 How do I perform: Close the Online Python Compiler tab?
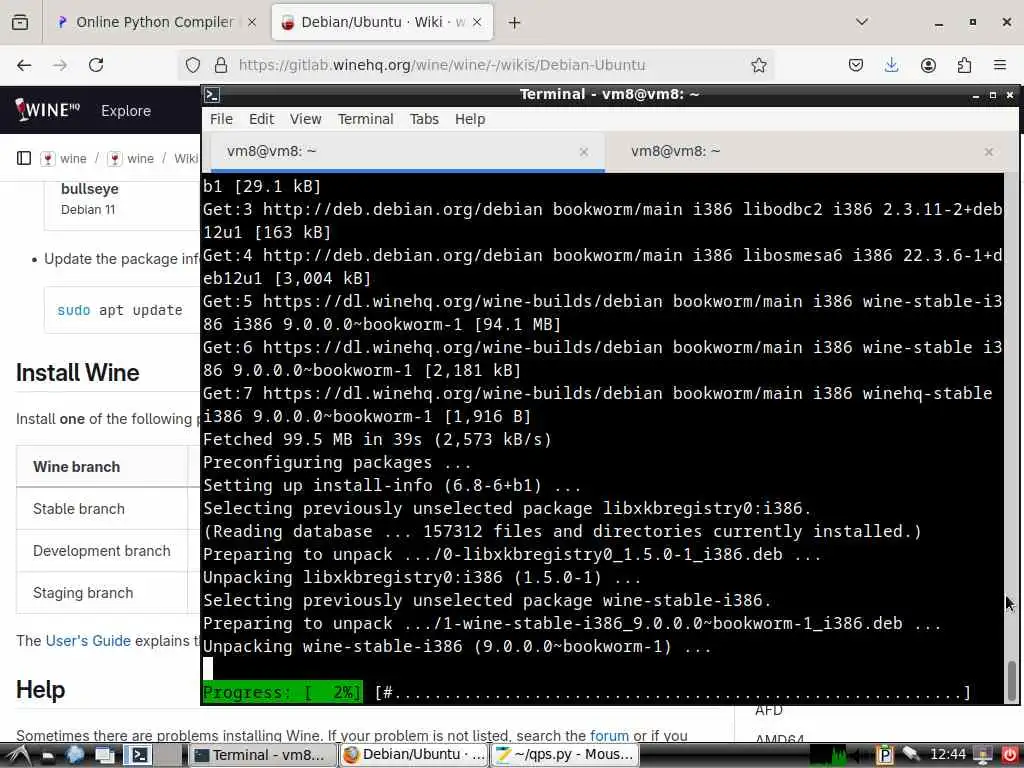click(251, 22)
